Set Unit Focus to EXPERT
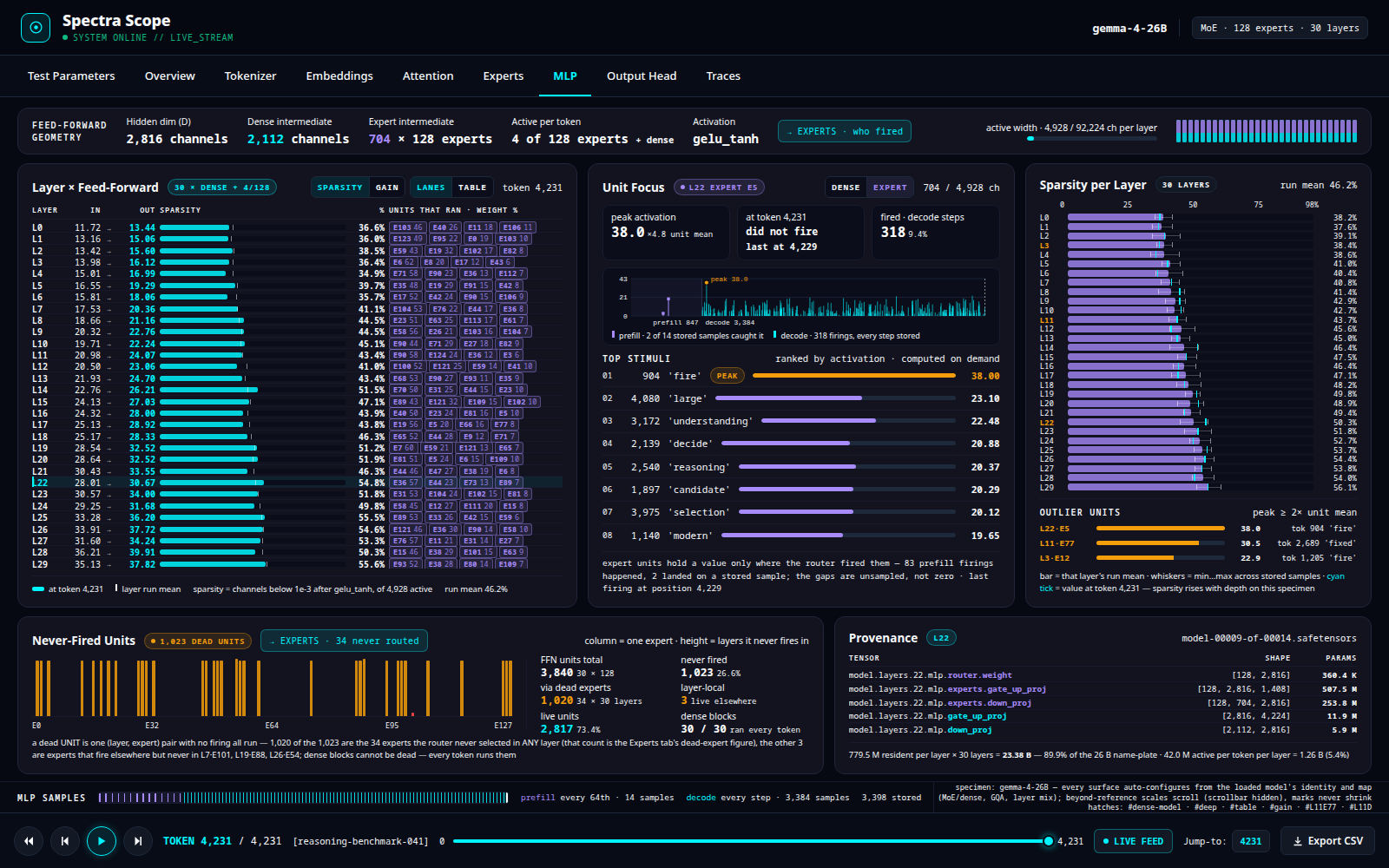 click(x=890, y=187)
